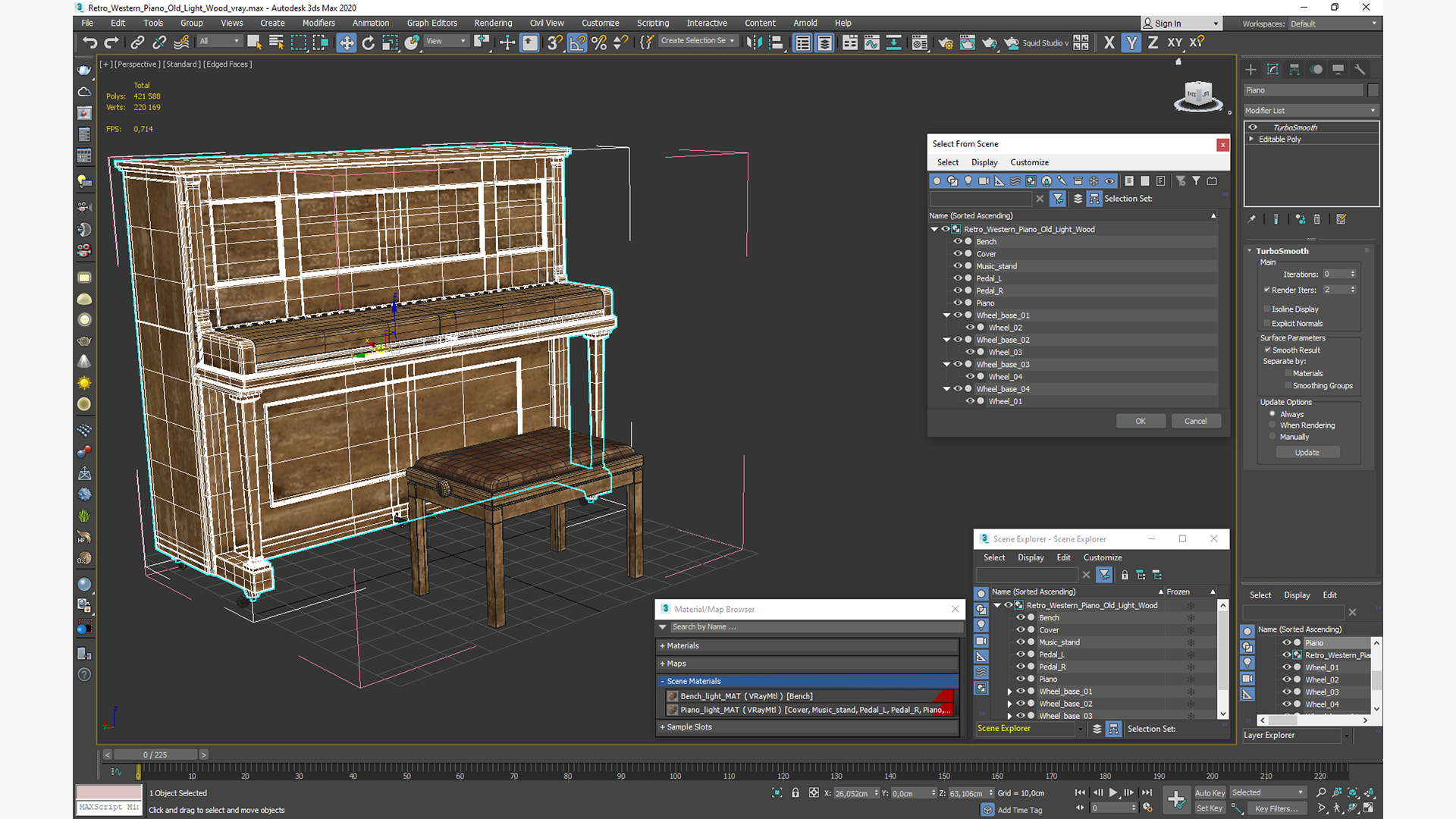Image resolution: width=1456 pixels, height=819 pixels.
Task: Open Select by Name tool
Action: 277,42
